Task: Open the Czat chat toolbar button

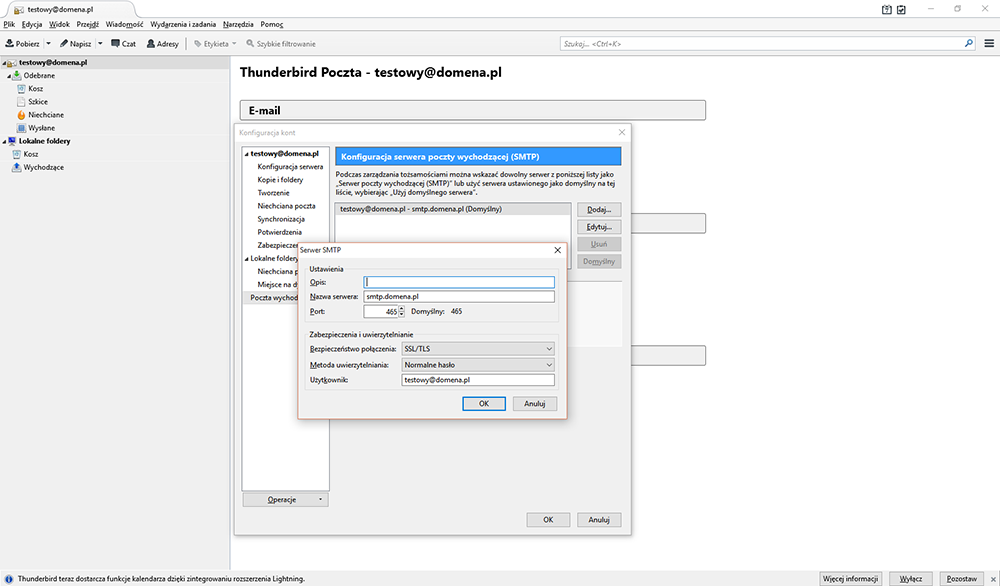Action: pyautogui.click(x=124, y=44)
